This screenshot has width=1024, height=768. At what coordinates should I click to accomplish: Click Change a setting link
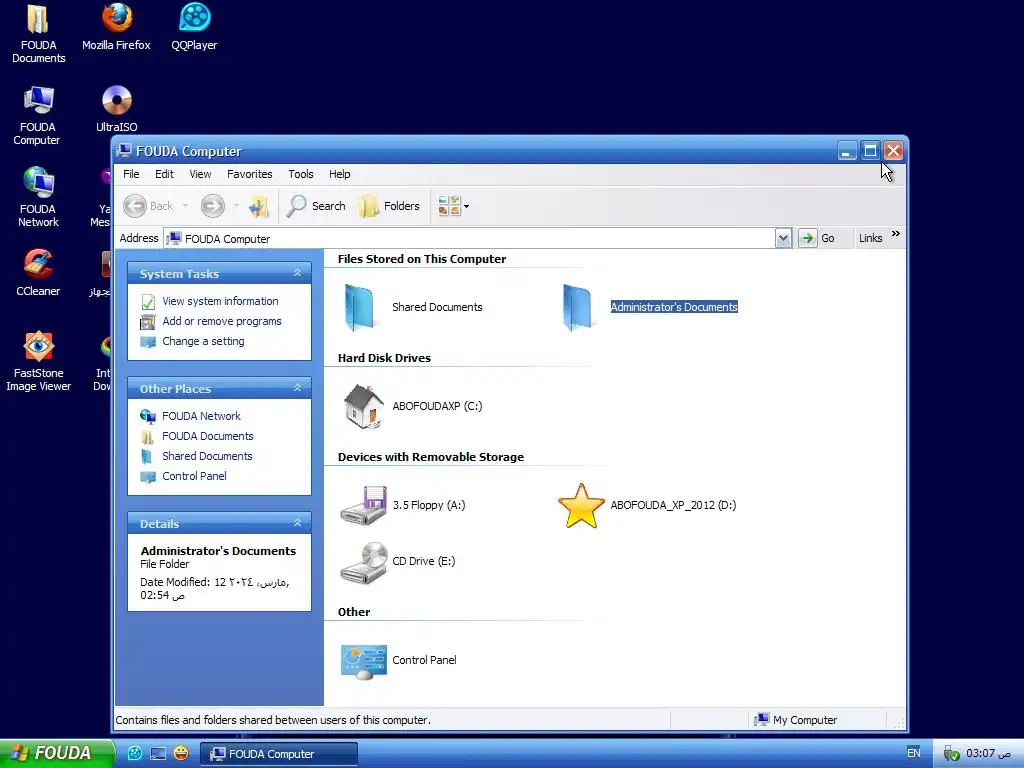(203, 342)
